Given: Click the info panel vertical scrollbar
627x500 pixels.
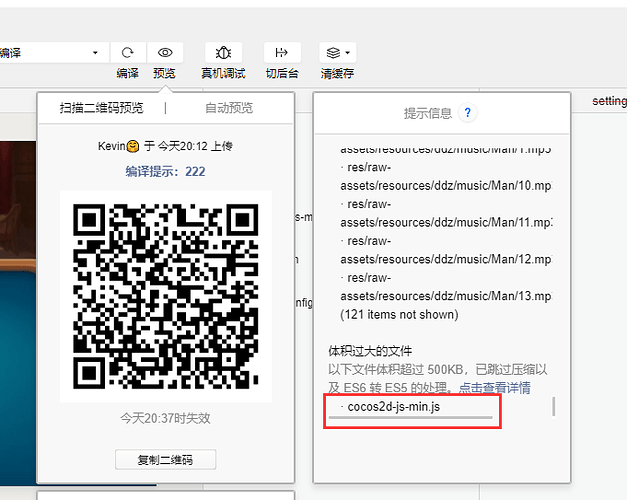Looking at the screenshot, I should [x=553, y=406].
